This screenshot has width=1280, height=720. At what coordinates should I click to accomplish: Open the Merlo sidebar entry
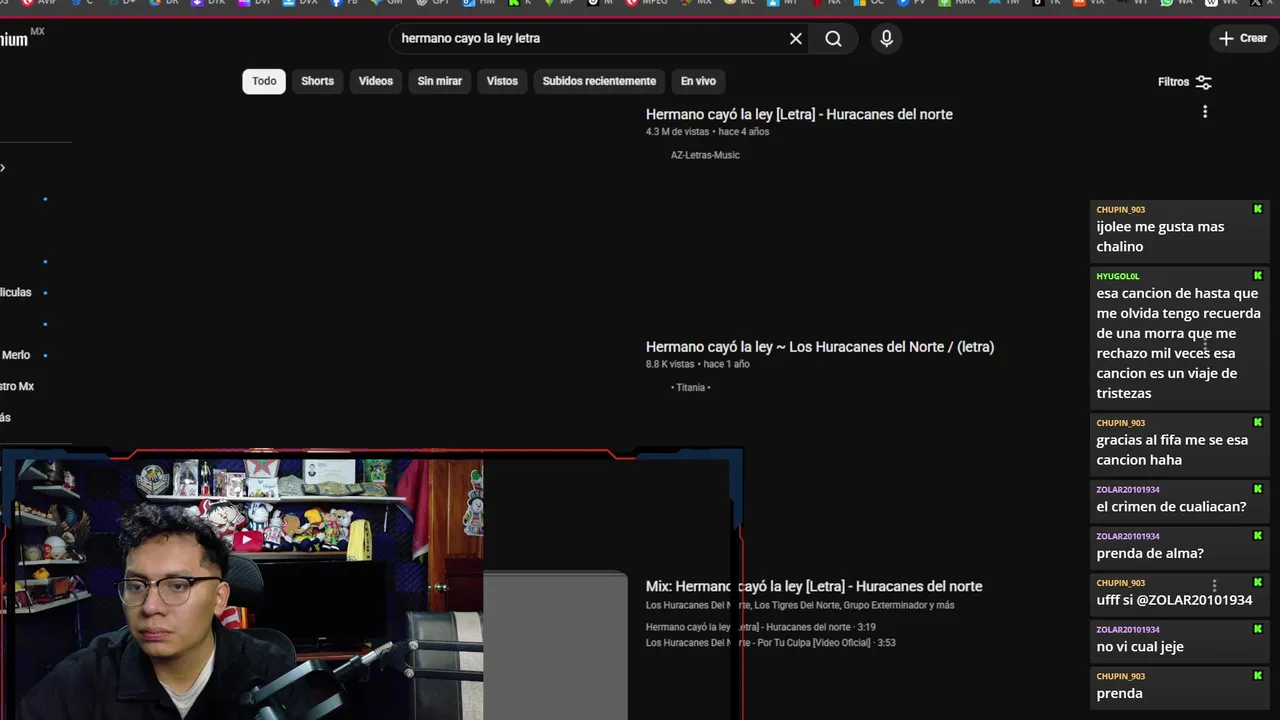(x=16, y=355)
